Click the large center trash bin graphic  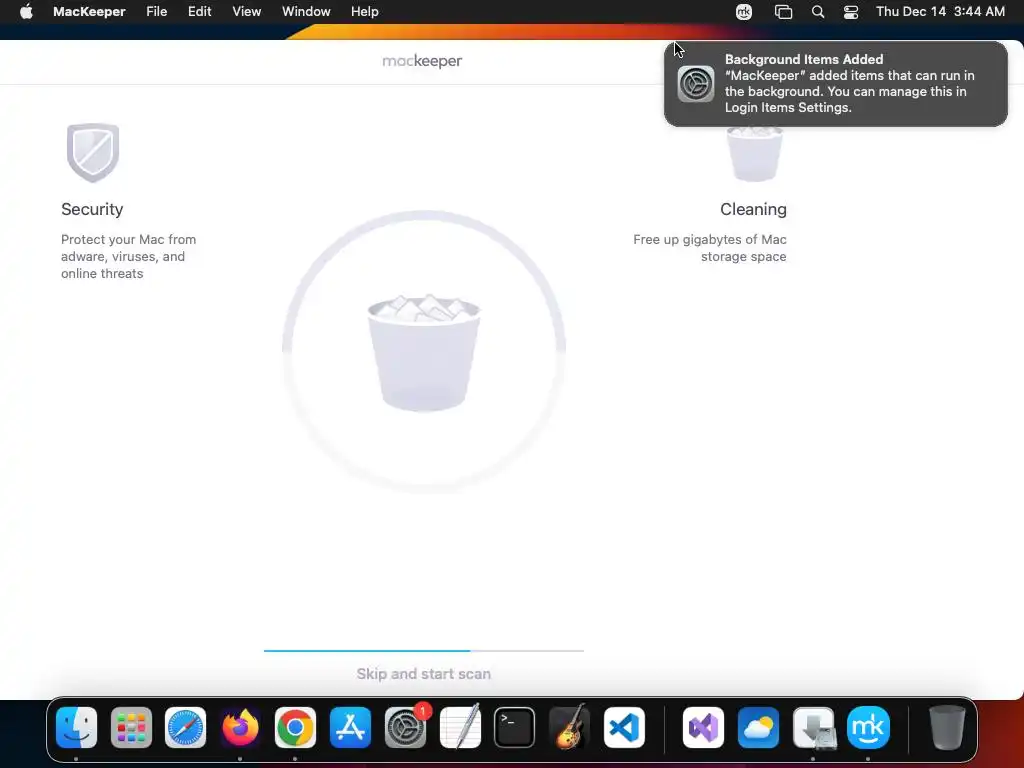pyautogui.click(x=424, y=353)
